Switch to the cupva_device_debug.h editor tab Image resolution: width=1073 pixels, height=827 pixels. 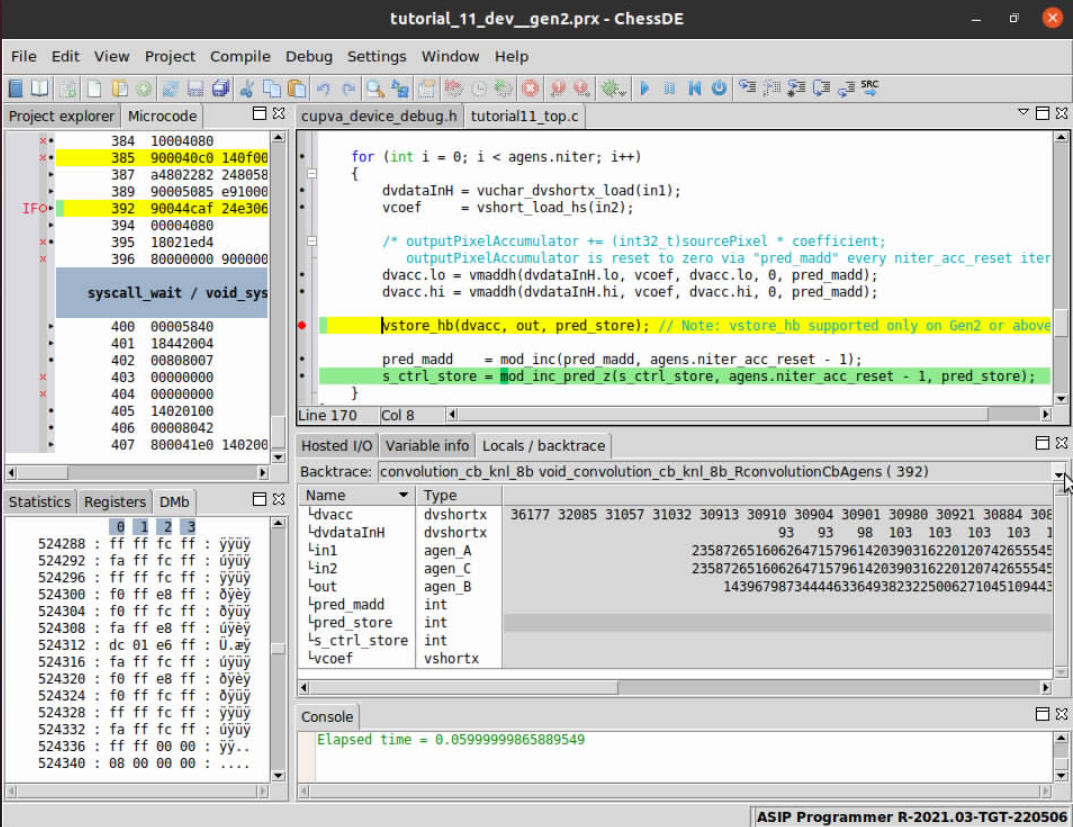(x=380, y=116)
